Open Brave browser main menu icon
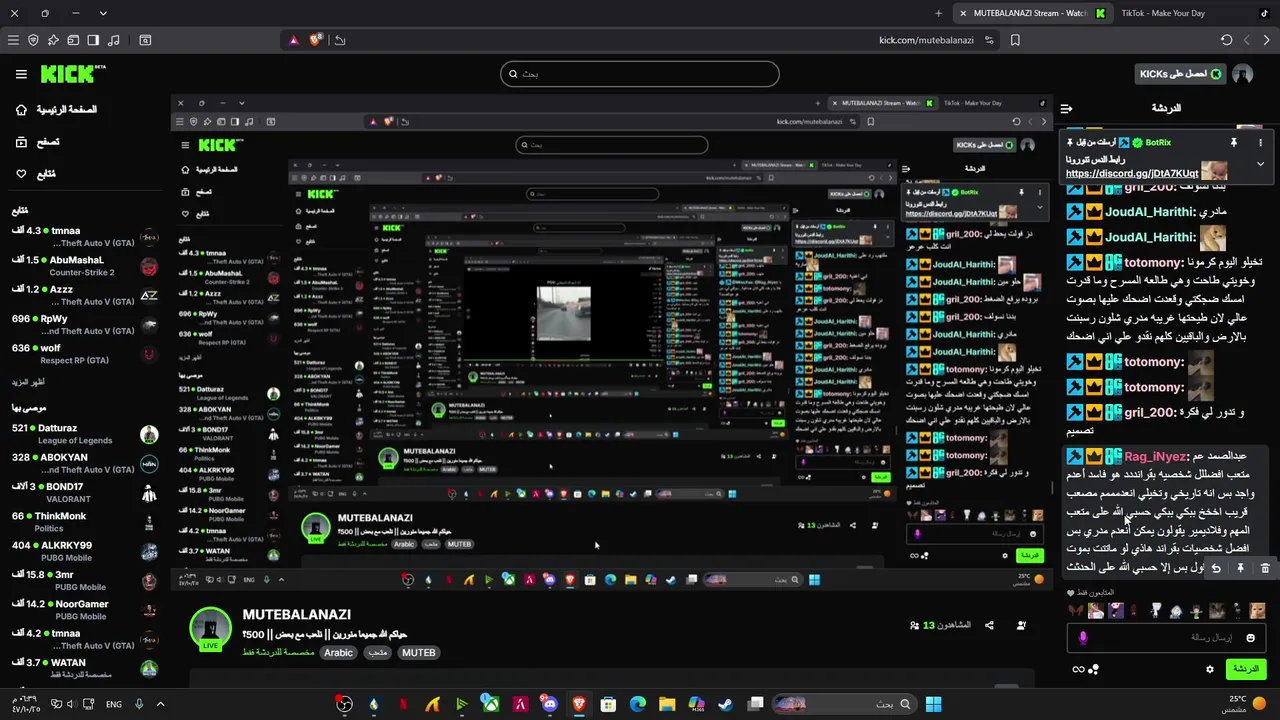 pos(13,40)
